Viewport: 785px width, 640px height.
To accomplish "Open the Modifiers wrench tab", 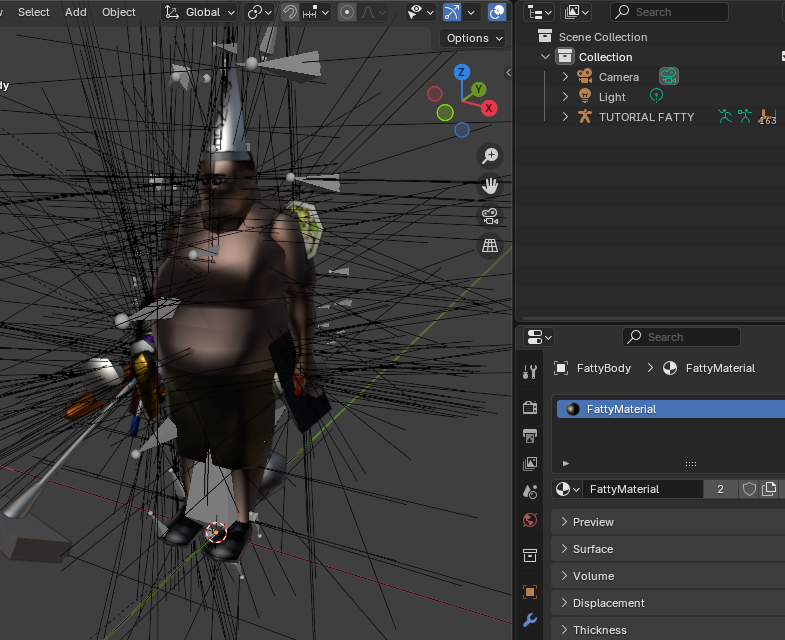I will pyautogui.click(x=530, y=620).
